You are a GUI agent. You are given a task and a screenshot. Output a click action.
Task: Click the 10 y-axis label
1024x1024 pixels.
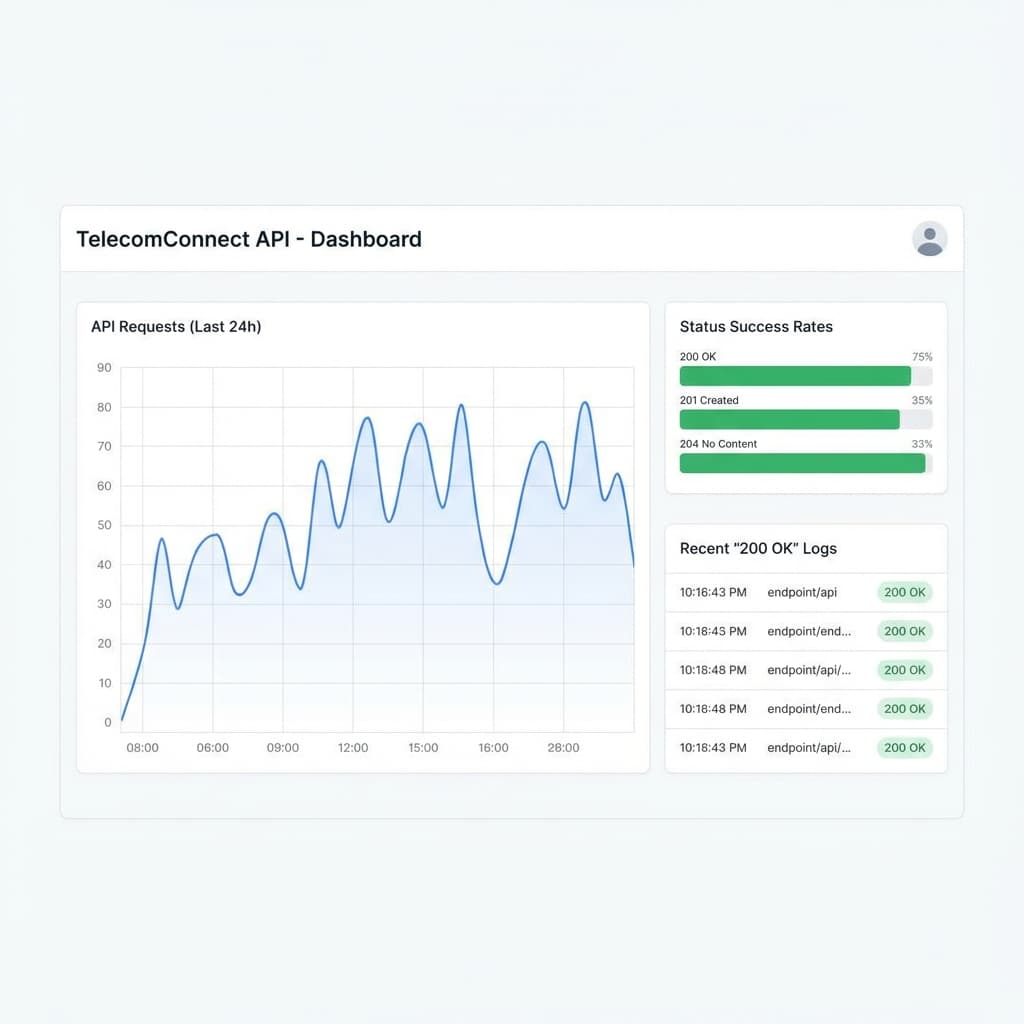105,683
